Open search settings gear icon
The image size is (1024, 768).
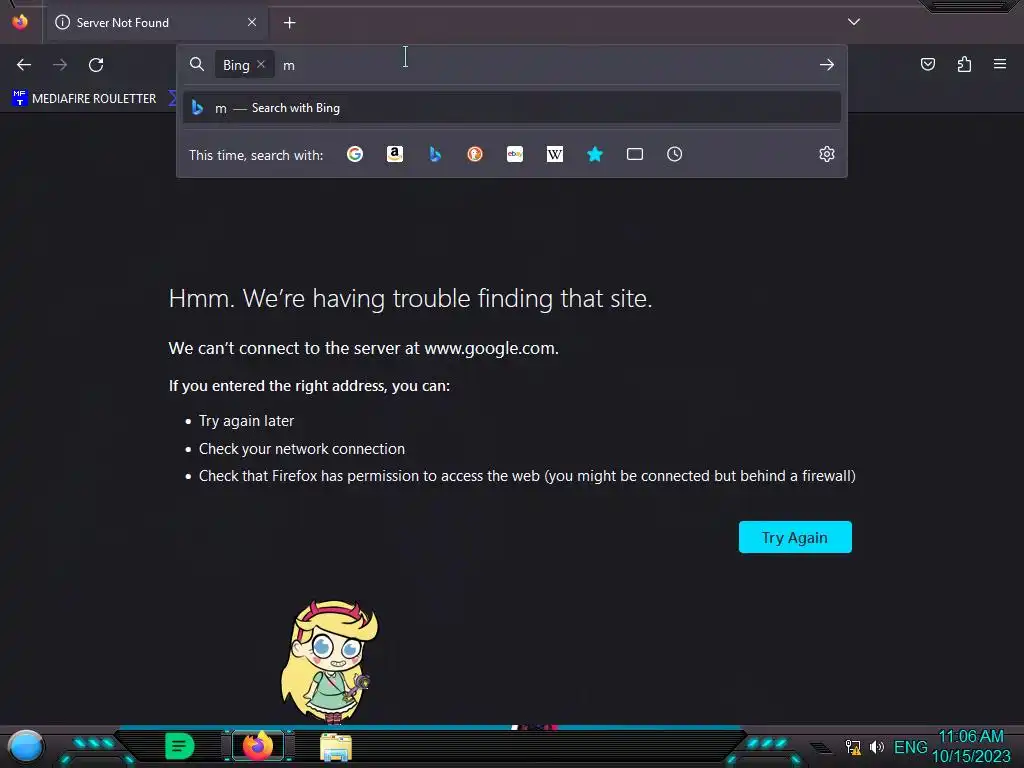coord(827,154)
